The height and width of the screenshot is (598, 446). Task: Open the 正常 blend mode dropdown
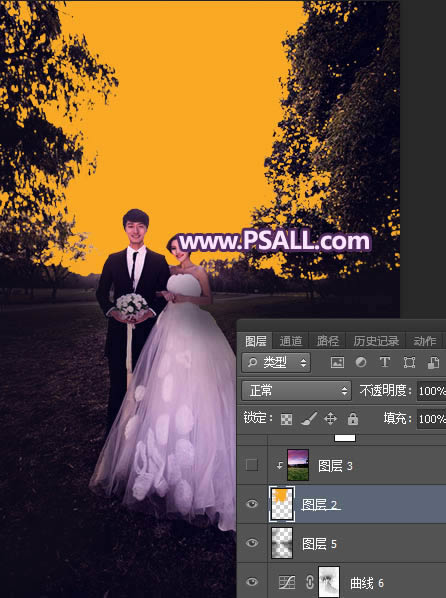pos(296,391)
